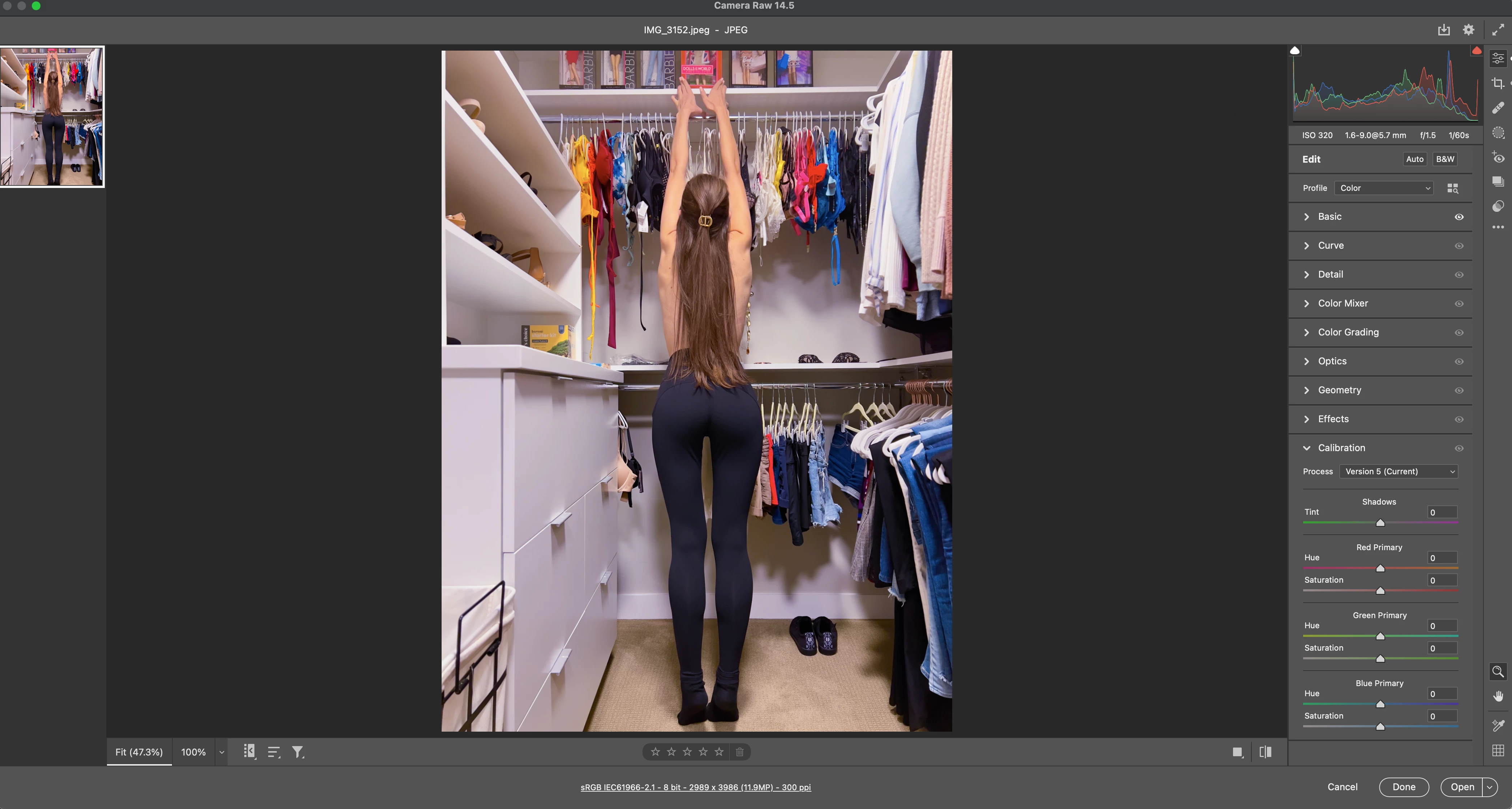
Task: Expand the Geometry panel
Action: point(1339,390)
